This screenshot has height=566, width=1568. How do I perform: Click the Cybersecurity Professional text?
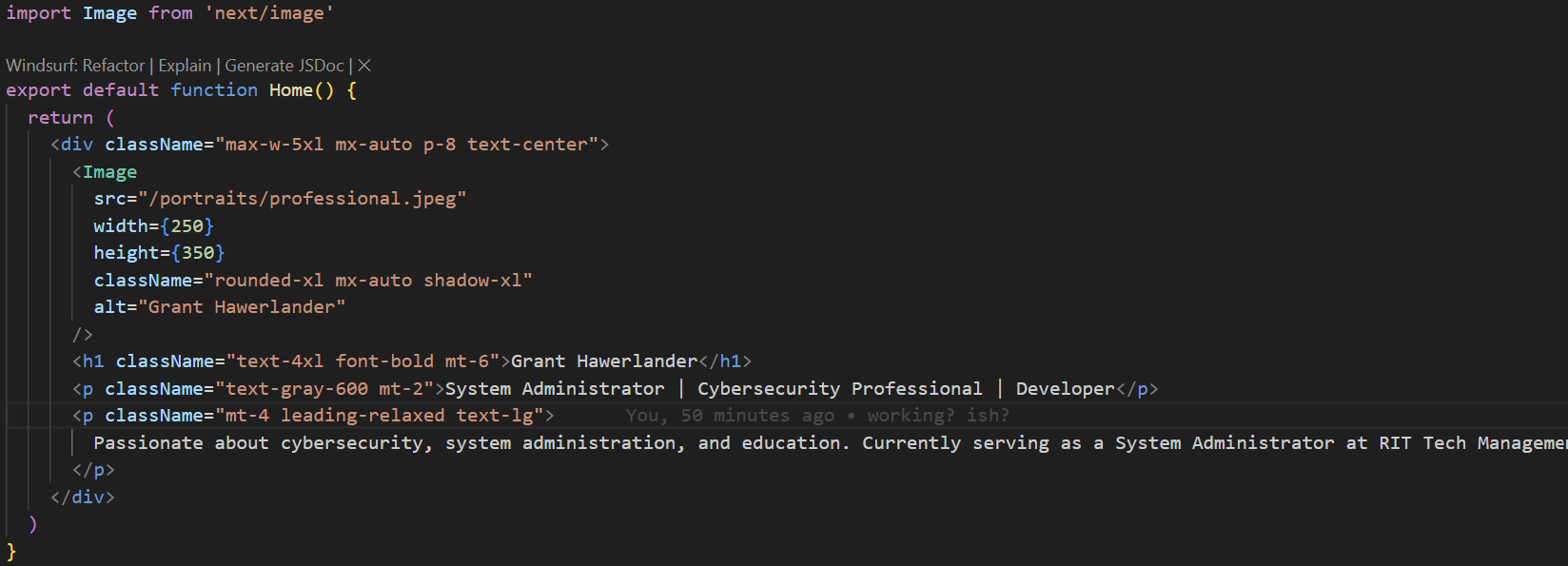click(x=840, y=389)
